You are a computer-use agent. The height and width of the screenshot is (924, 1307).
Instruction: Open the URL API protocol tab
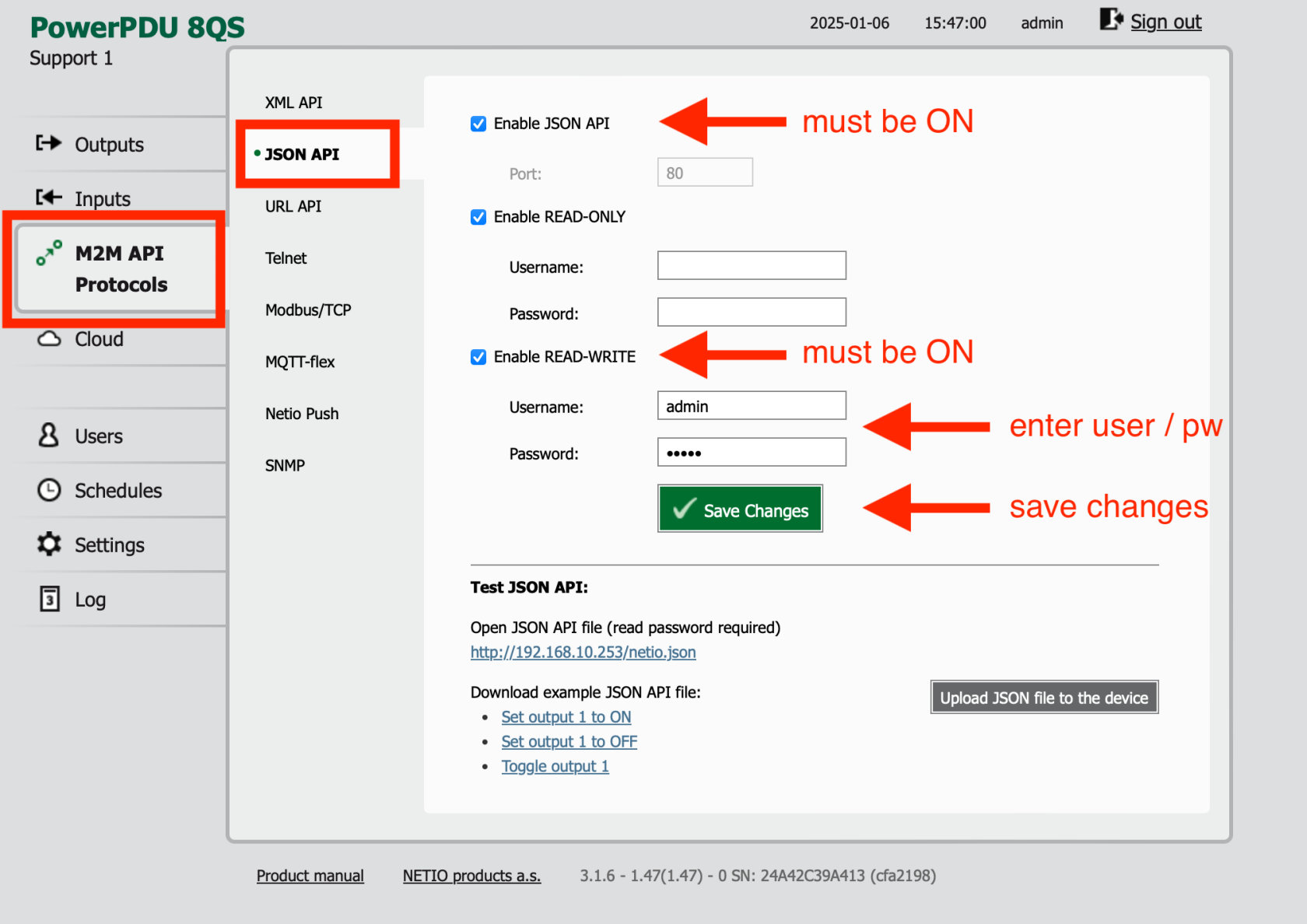point(293,206)
